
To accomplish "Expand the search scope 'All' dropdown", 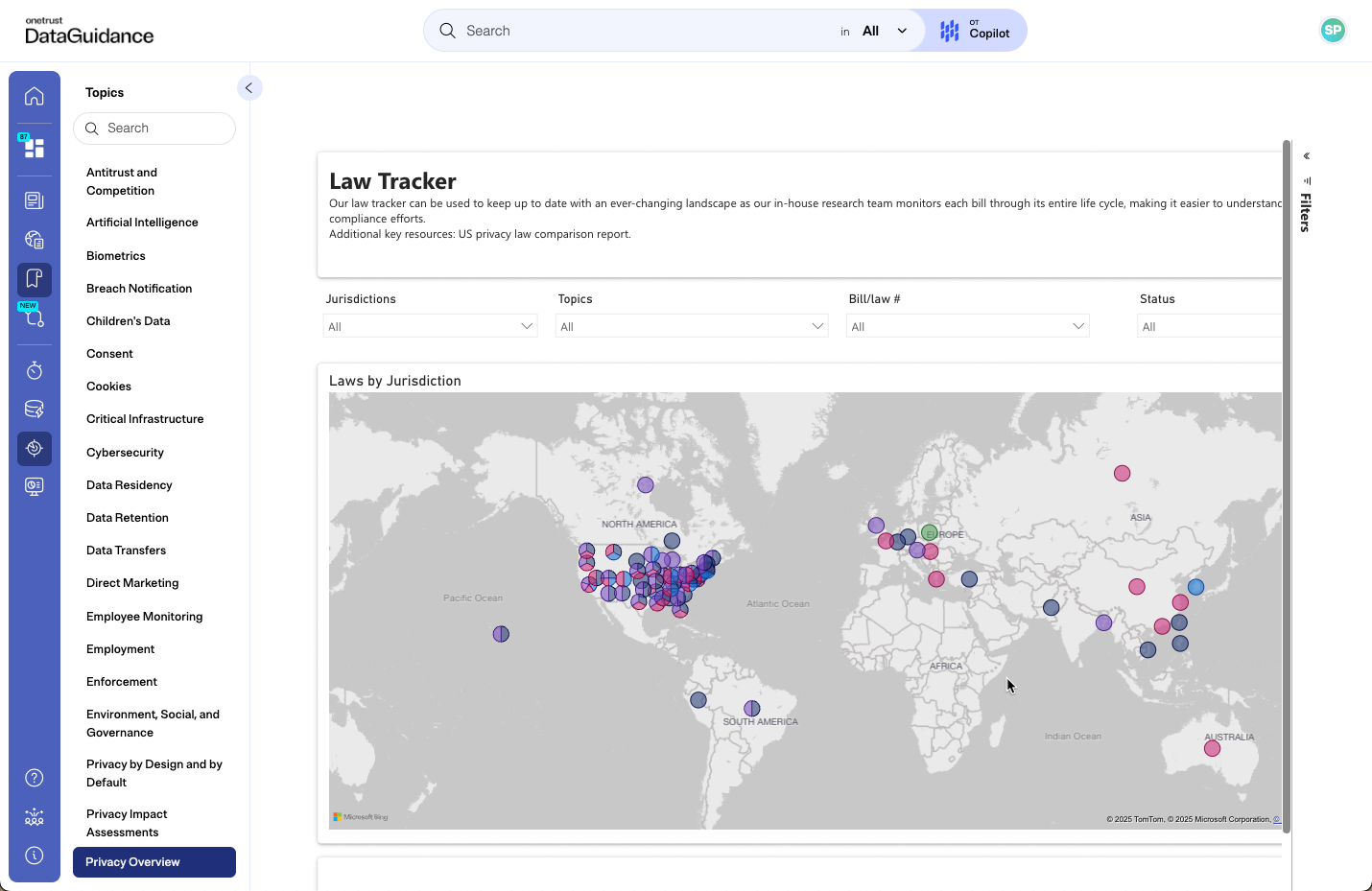I will tap(884, 32).
